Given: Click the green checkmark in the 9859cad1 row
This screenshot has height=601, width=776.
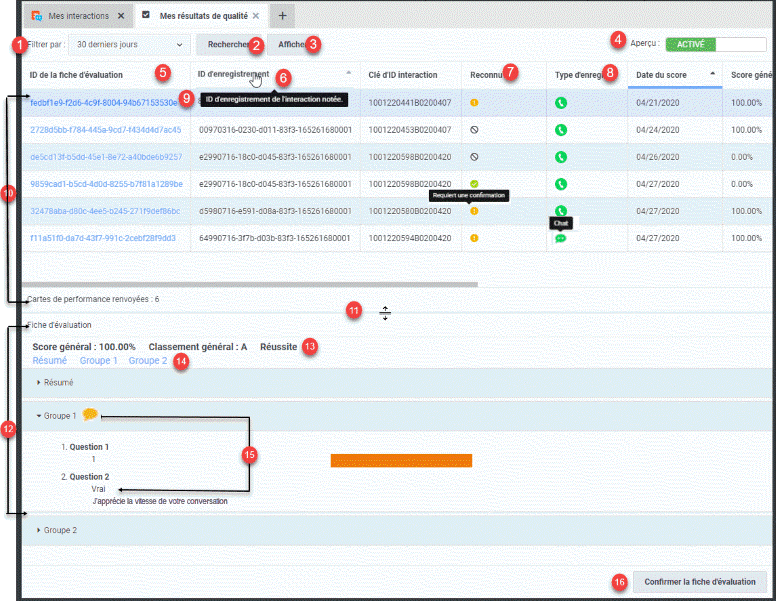Looking at the screenshot, I should pyautogui.click(x=474, y=184).
